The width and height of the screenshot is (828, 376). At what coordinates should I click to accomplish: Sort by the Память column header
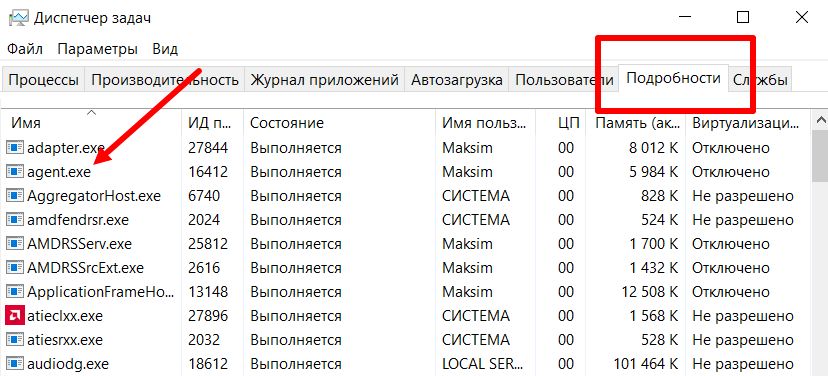pyautogui.click(x=635, y=123)
